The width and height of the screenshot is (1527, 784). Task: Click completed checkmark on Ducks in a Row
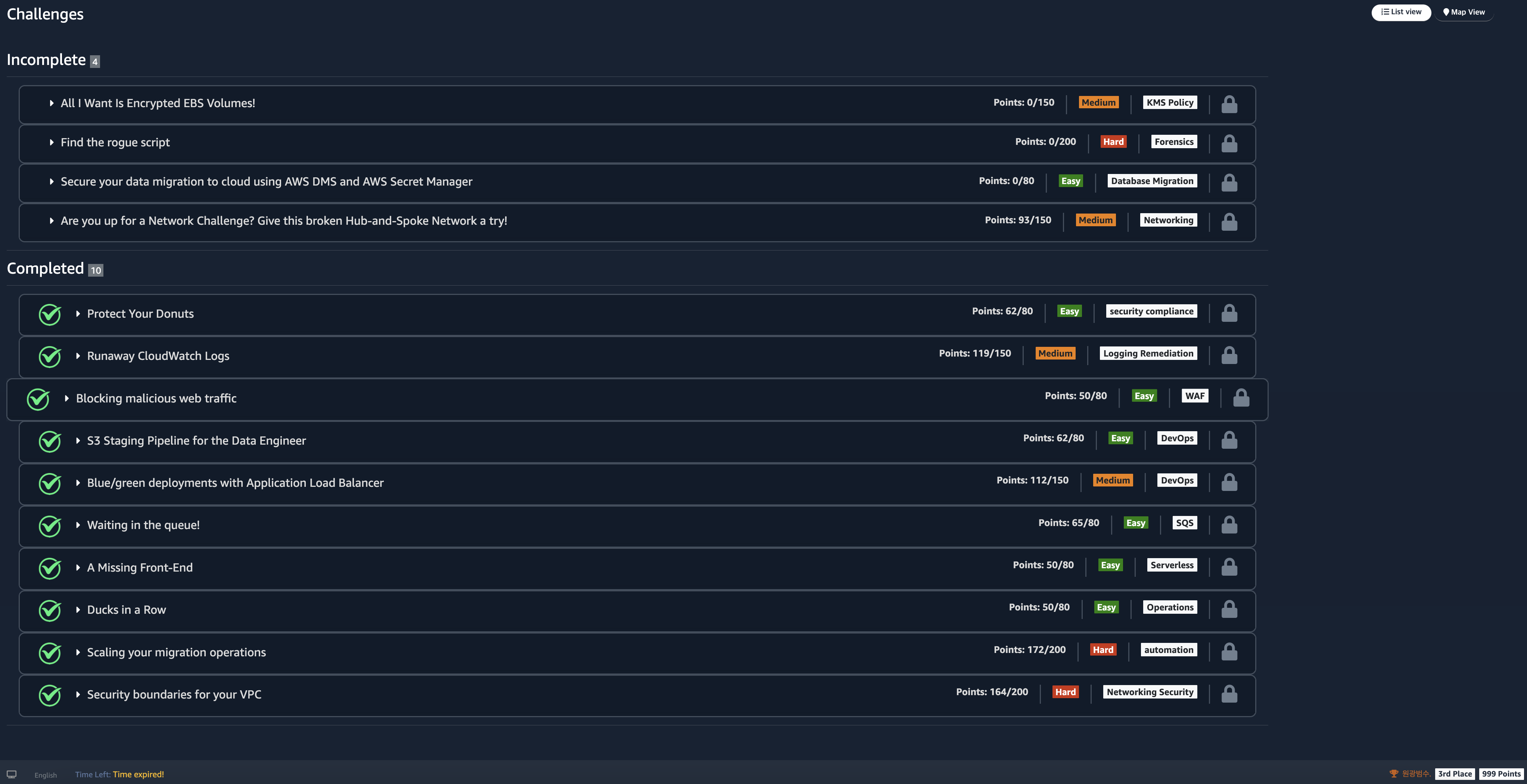[50, 610]
